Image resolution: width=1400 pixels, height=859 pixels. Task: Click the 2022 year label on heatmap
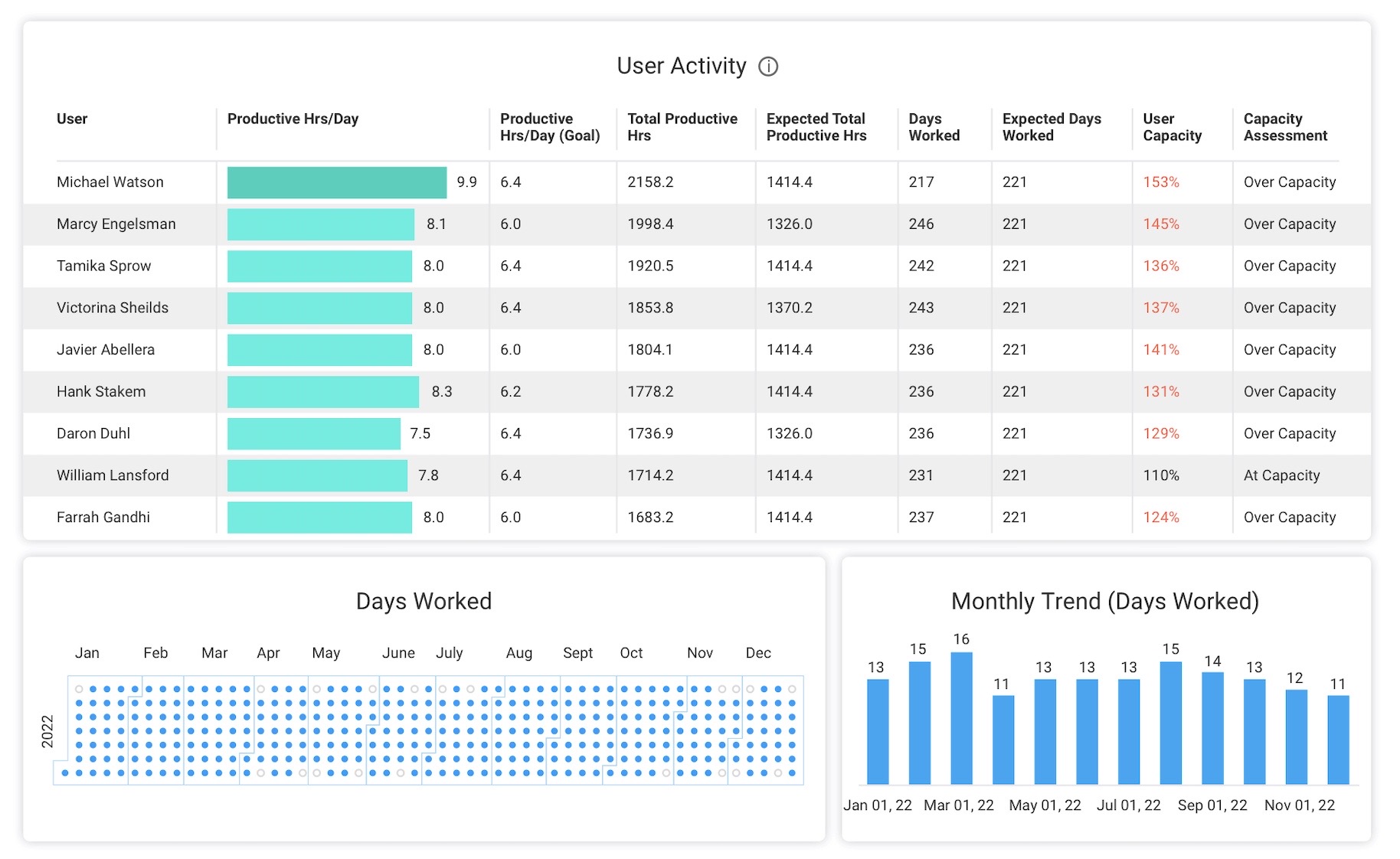point(47,731)
